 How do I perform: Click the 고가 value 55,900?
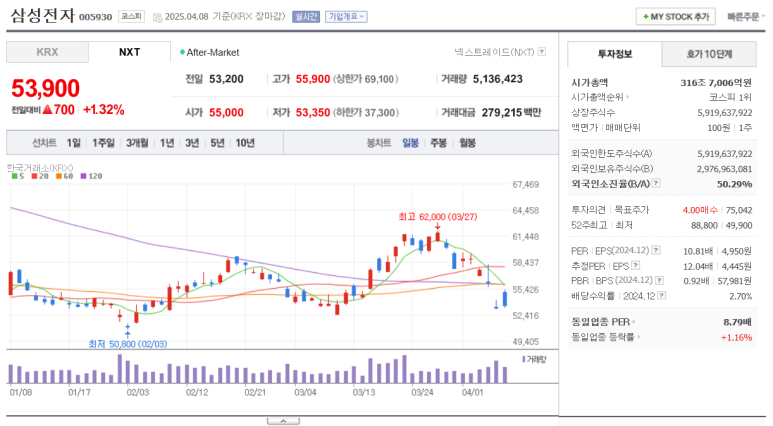tap(313, 79)
